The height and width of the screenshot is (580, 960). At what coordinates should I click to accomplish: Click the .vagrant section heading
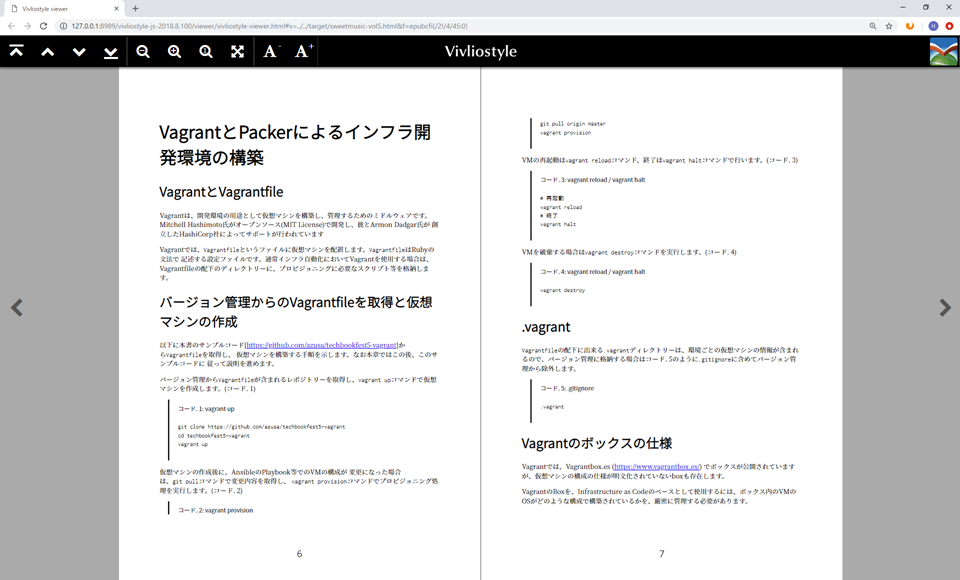coord(546,327)
